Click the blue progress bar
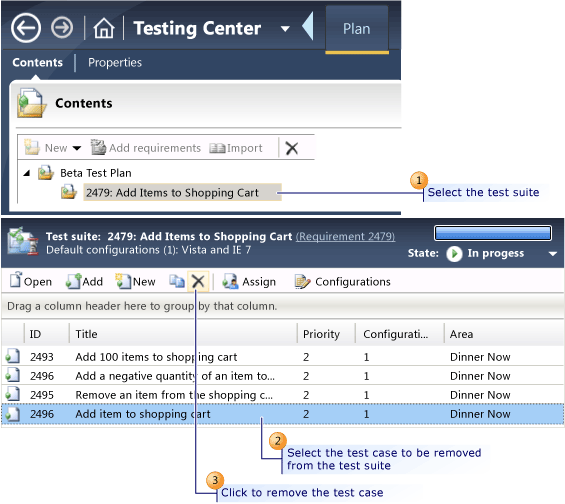The height and width of the screenshot is (504, 565). click(x=493, y=233)
